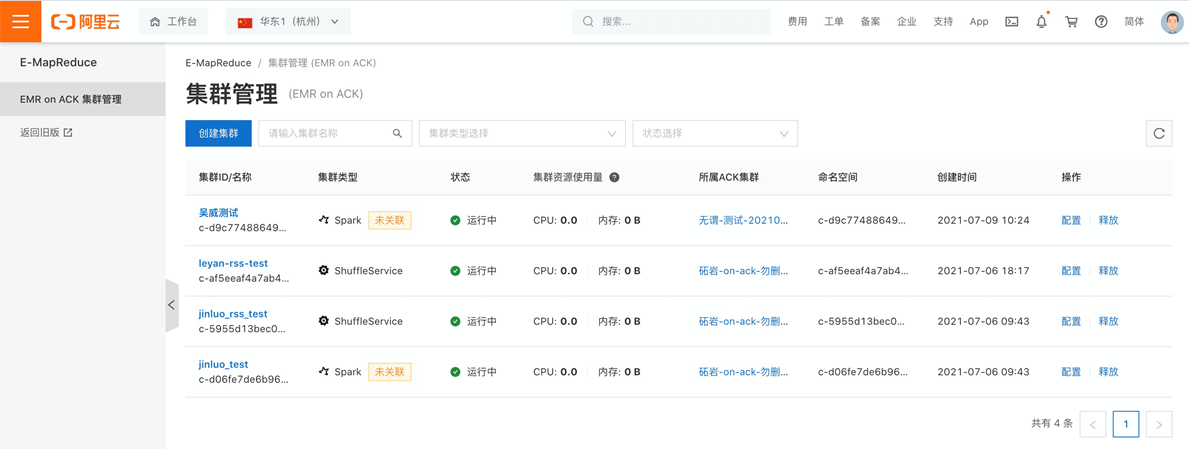Collapse the left sidebar panel
The height and width of the screenshot is (449, 1189).
pyautogui.click(x=172, y=305)
